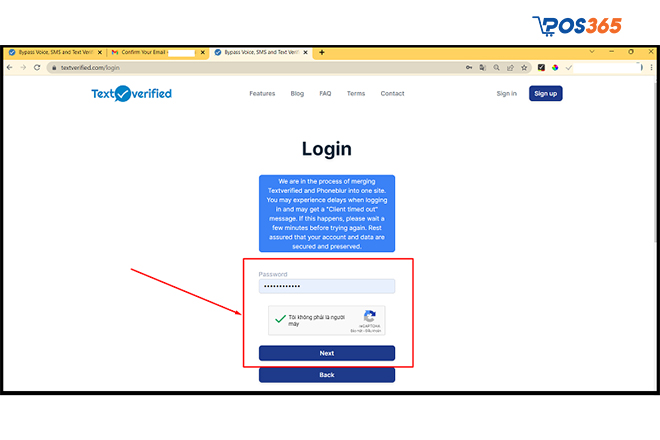
Task: Open the Features menu item
Action: [x=262, y=93]
